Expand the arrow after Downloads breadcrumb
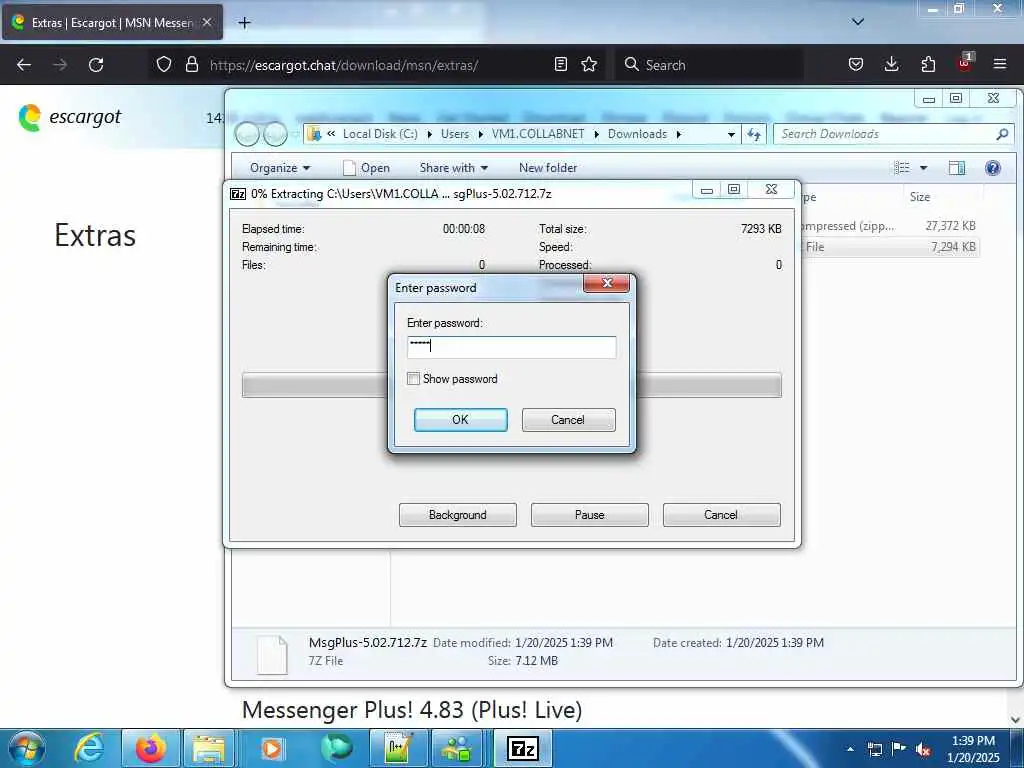The image size is (1024, 768). pyautogui.click(x=679, y=134)
